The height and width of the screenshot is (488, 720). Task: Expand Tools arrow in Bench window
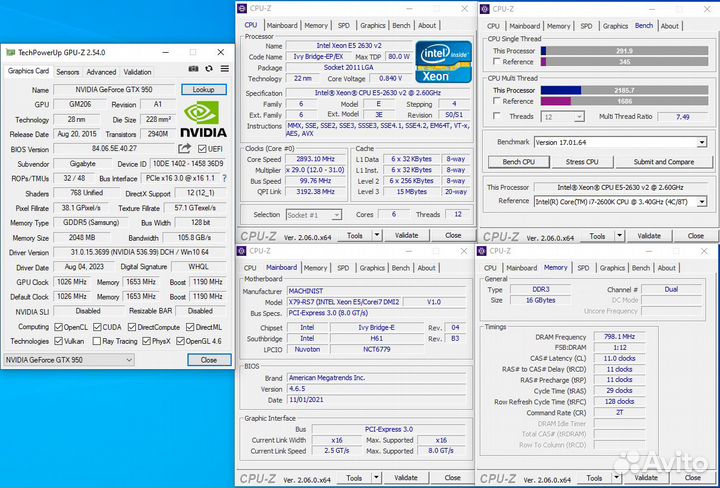tap(619, 236)
